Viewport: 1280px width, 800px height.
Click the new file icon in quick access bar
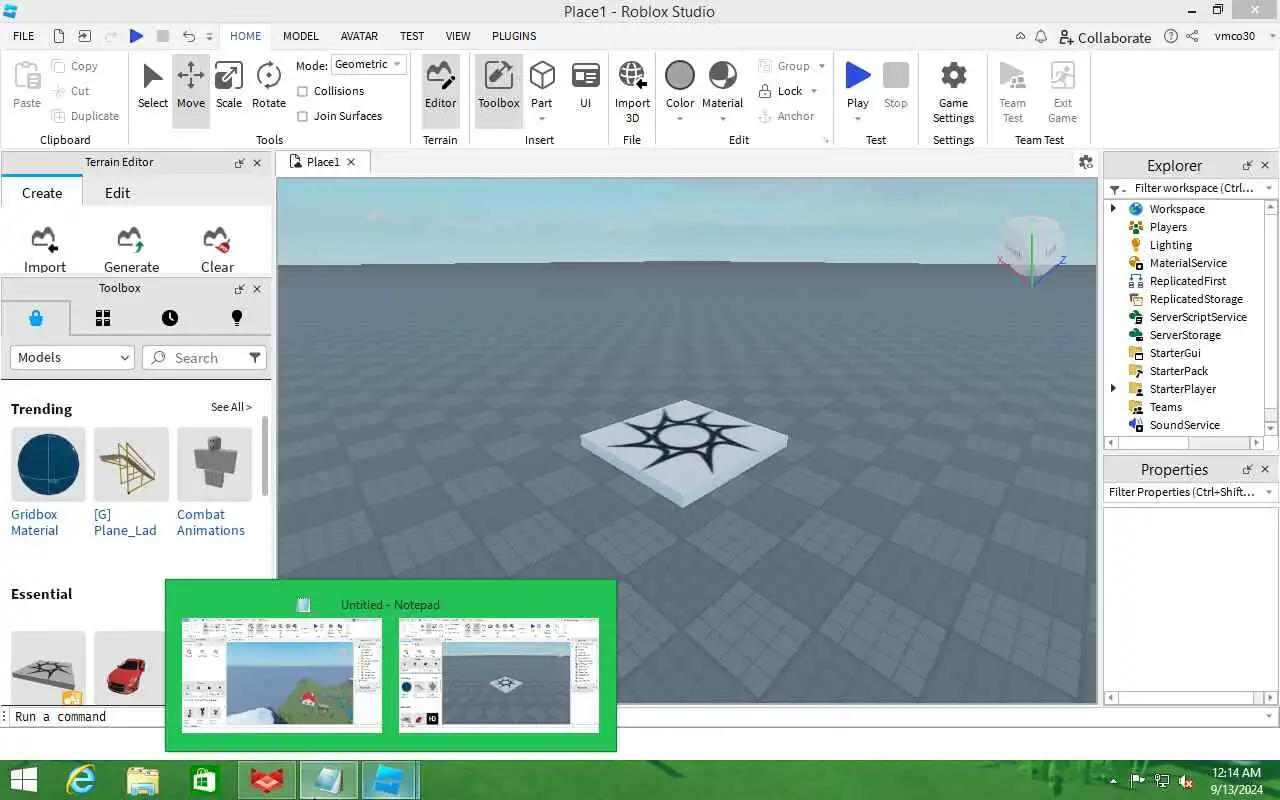59,36
